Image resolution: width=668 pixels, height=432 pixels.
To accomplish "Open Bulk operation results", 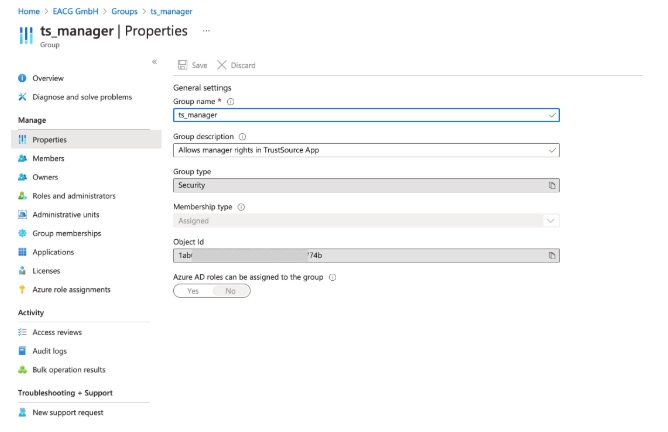I will tap(69, 370).
